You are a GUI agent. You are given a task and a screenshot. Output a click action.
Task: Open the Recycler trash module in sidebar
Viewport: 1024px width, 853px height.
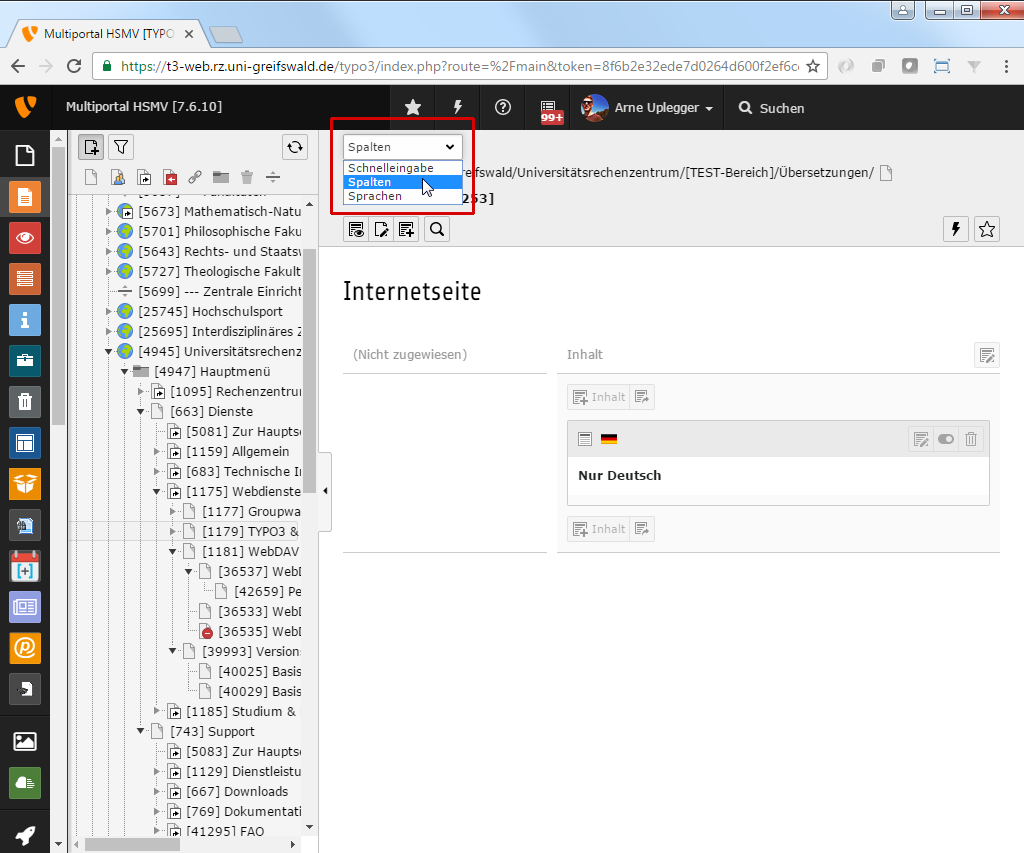click(x=25, y=402)
